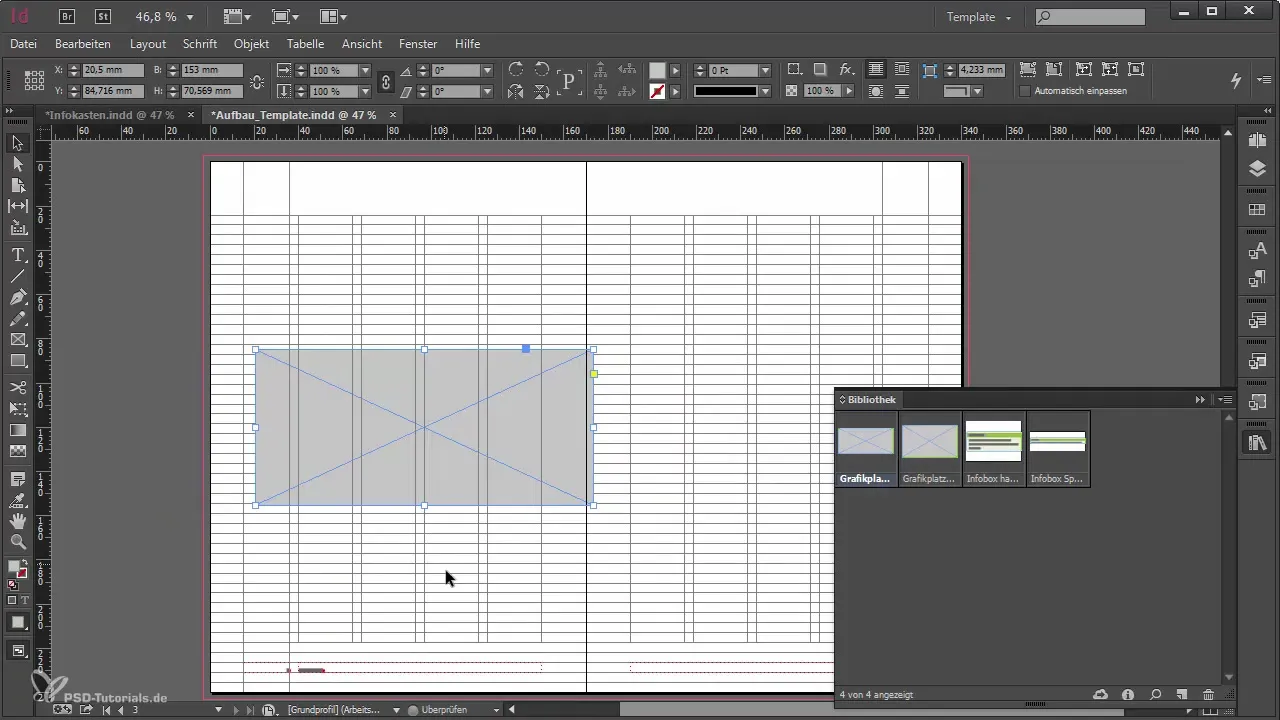This screenshot has height=720, width=1280.
Task: Open the Fenster menu
Action: (x=418, y=44)
